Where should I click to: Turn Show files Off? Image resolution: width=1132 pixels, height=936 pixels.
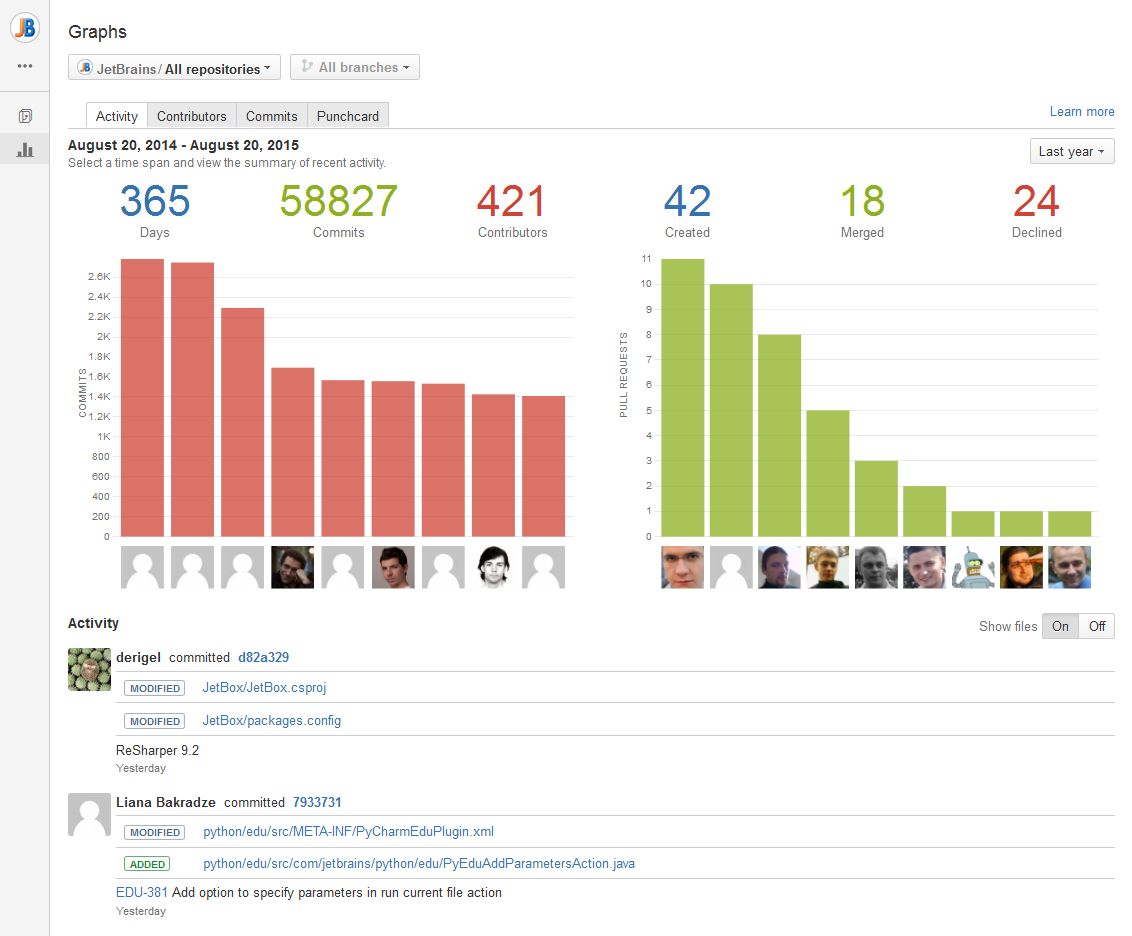pyautogui.click(x=1097, y=626)
